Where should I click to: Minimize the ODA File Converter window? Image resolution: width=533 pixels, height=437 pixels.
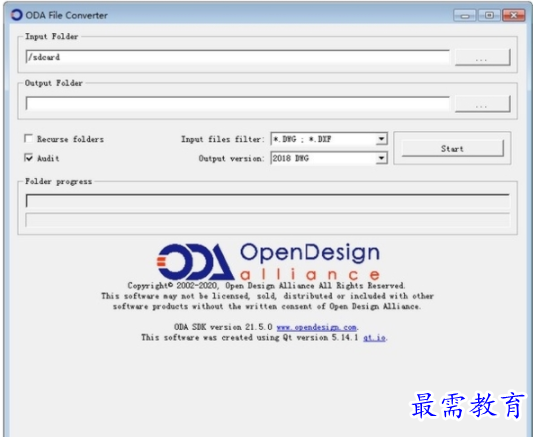465,15
